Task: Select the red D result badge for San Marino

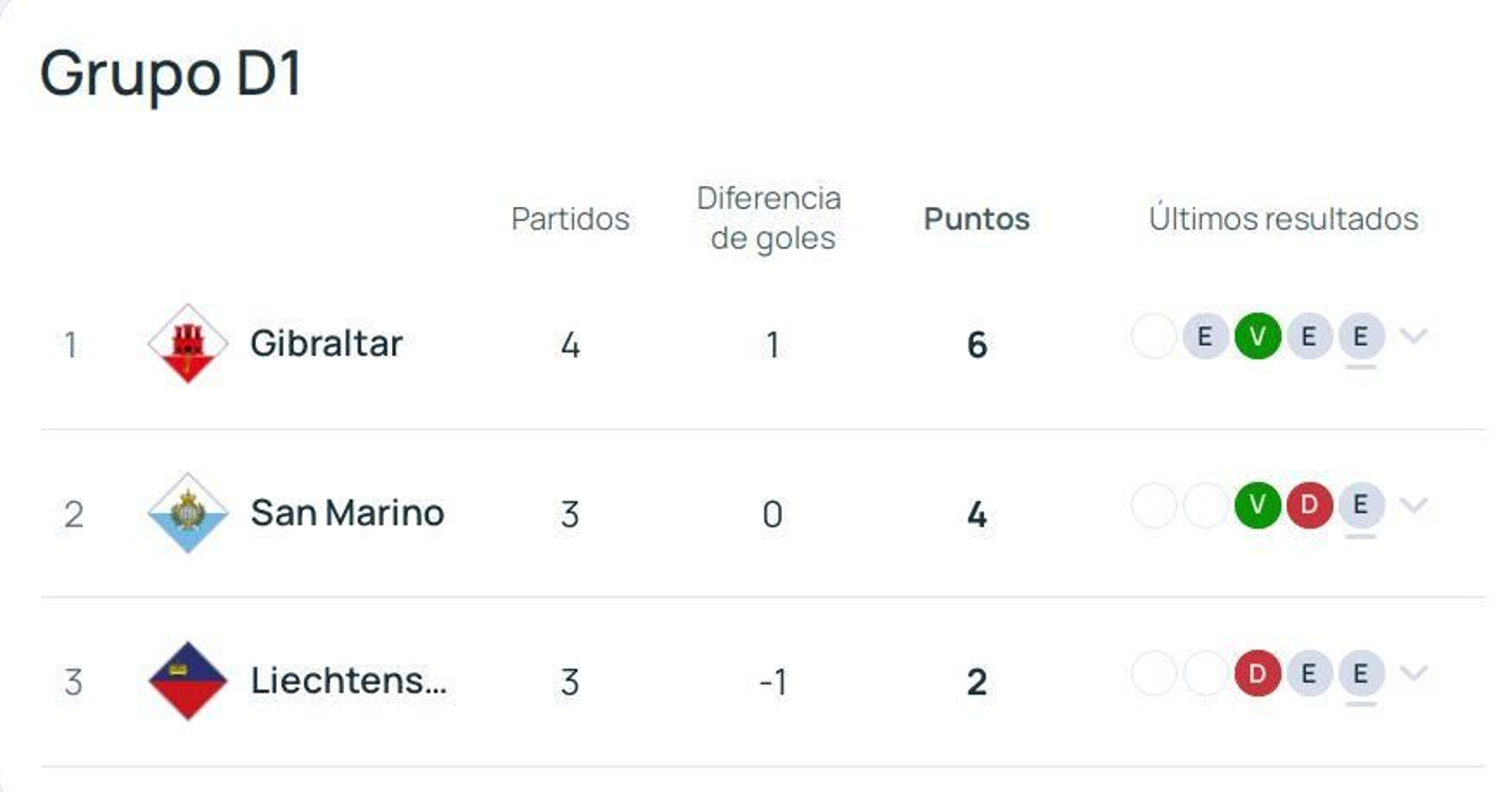Action: point(1309,508)
